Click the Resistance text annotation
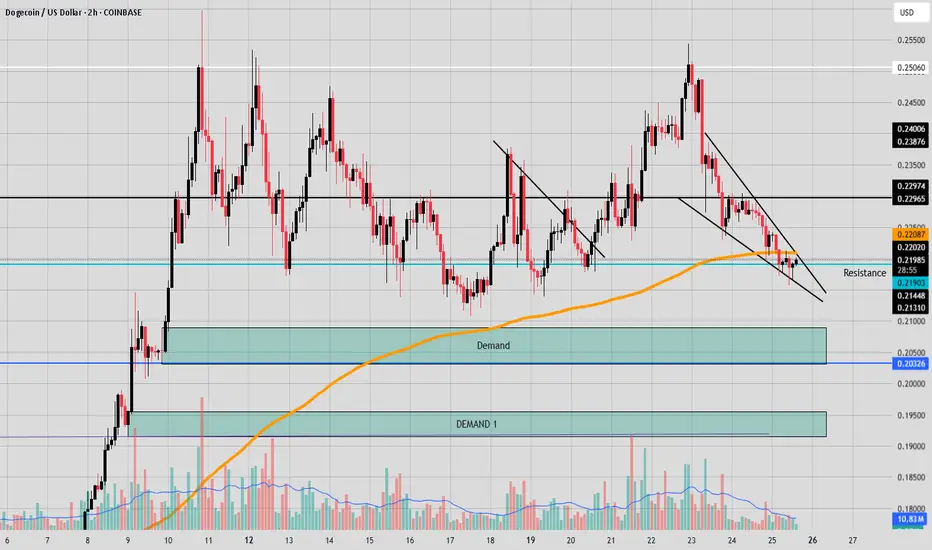This screenshot has height=550, width=932. coord(864,273)
